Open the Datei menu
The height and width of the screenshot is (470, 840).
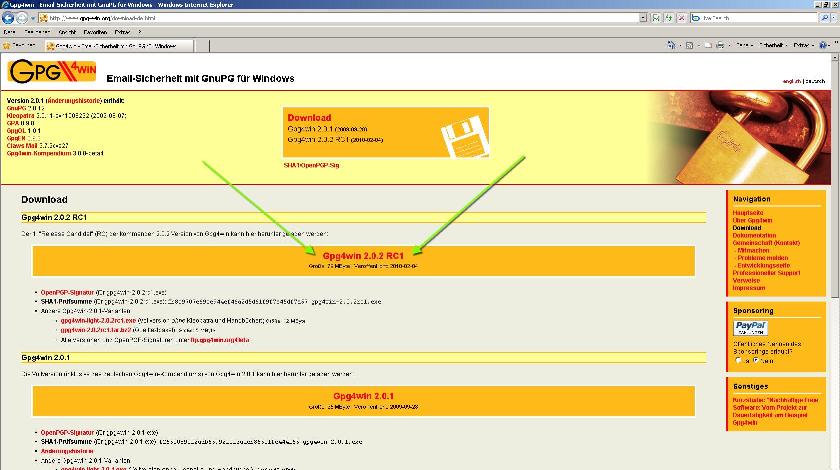pos(9,32)
